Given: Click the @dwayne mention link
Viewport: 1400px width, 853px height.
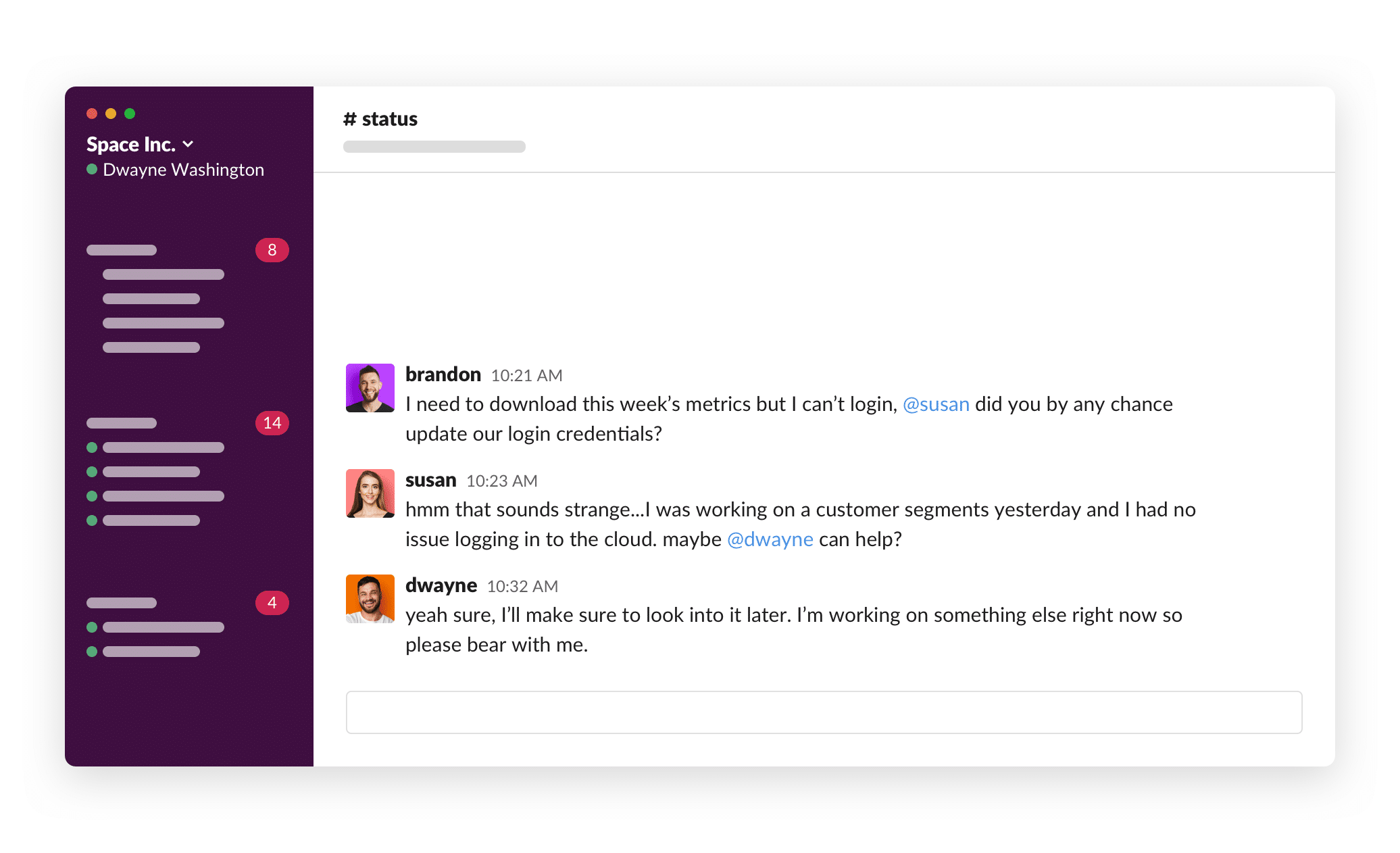Looking at the screenshot, I should click(x=770, y=539).
